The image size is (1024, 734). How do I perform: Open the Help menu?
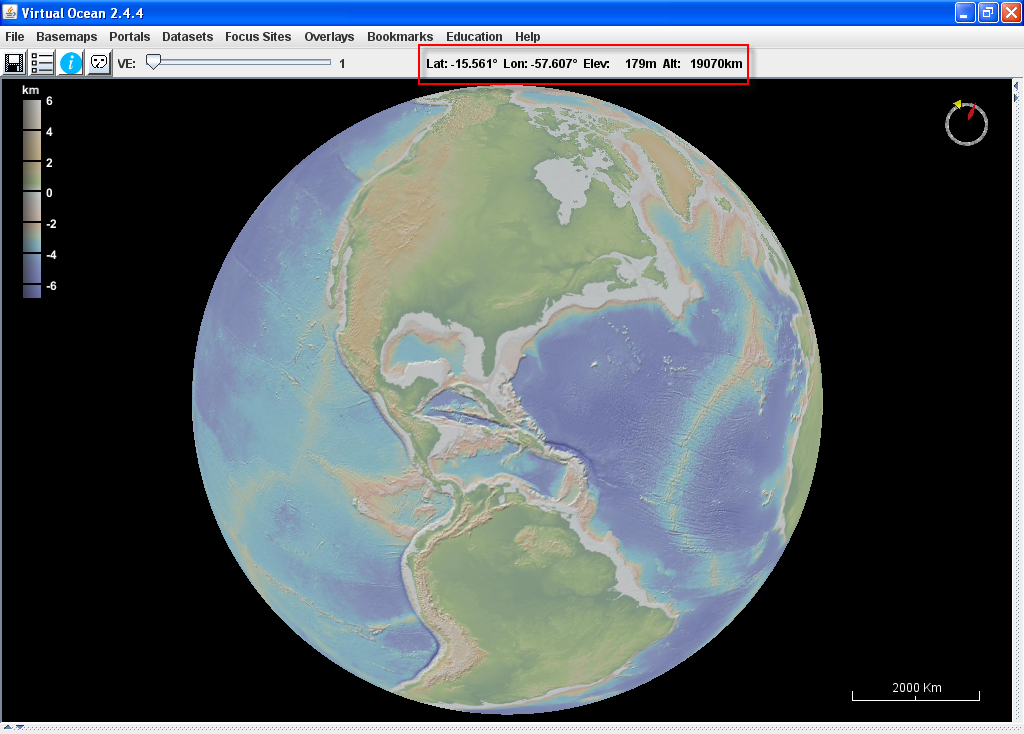[527, 36]
